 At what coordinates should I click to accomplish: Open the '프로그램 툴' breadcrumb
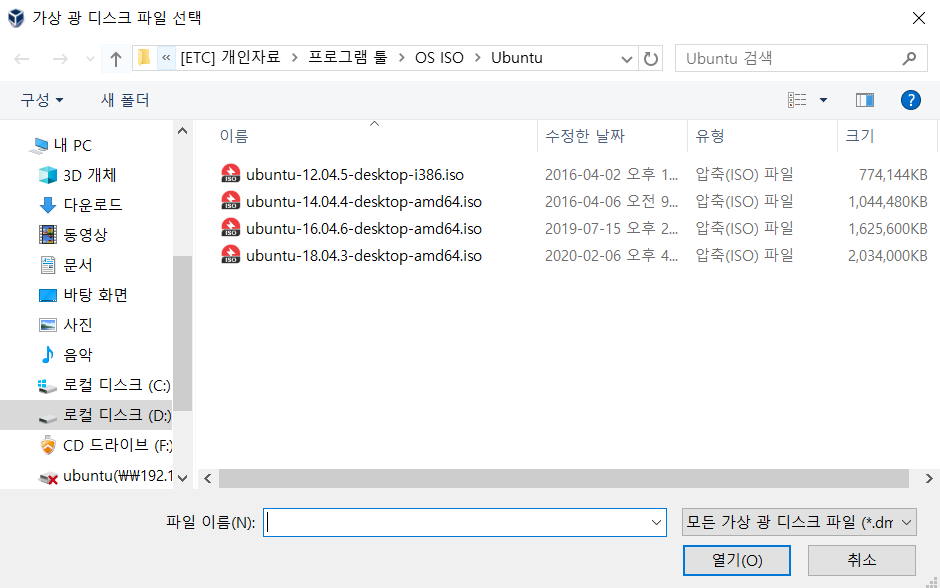[x=348, y=58]
